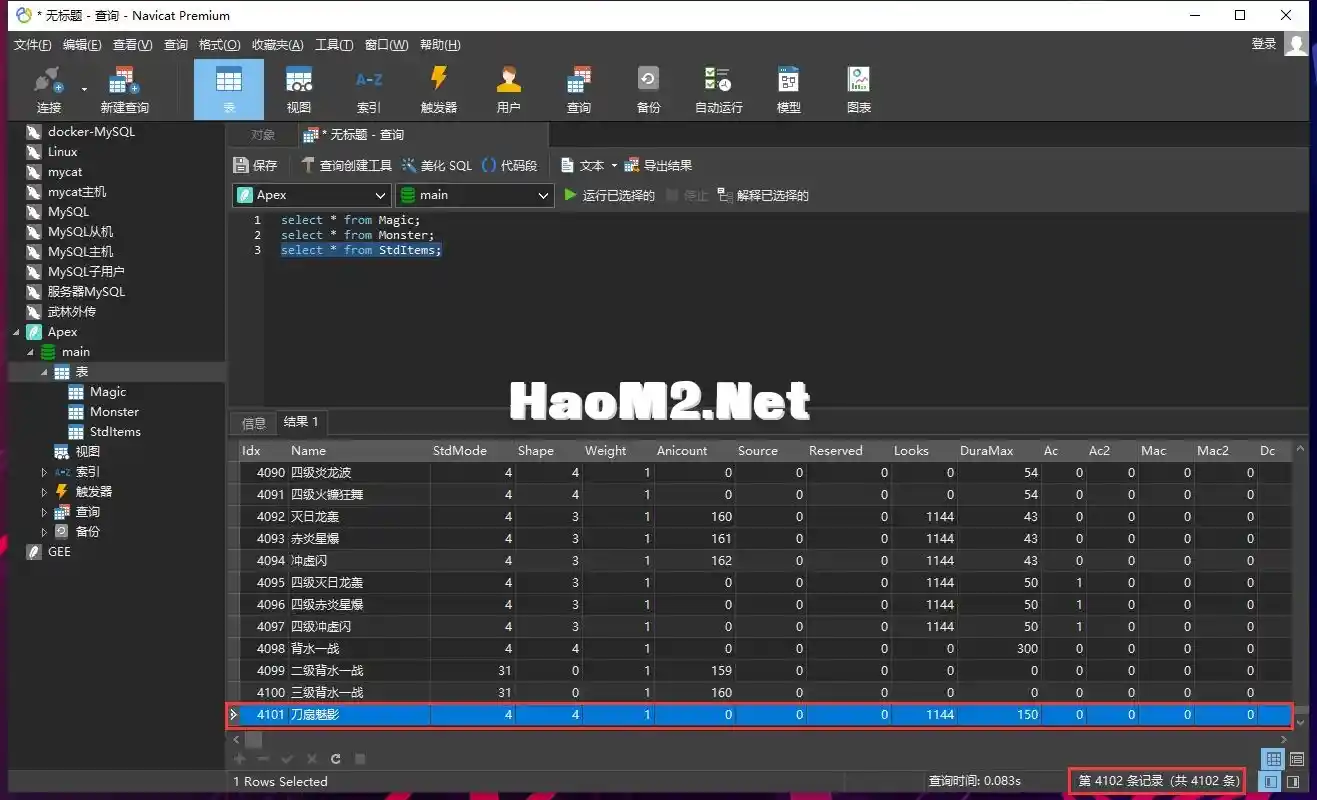The image size is (1317, 800).
Task: Select the Table toolbar icon
Action: [229, 90]
